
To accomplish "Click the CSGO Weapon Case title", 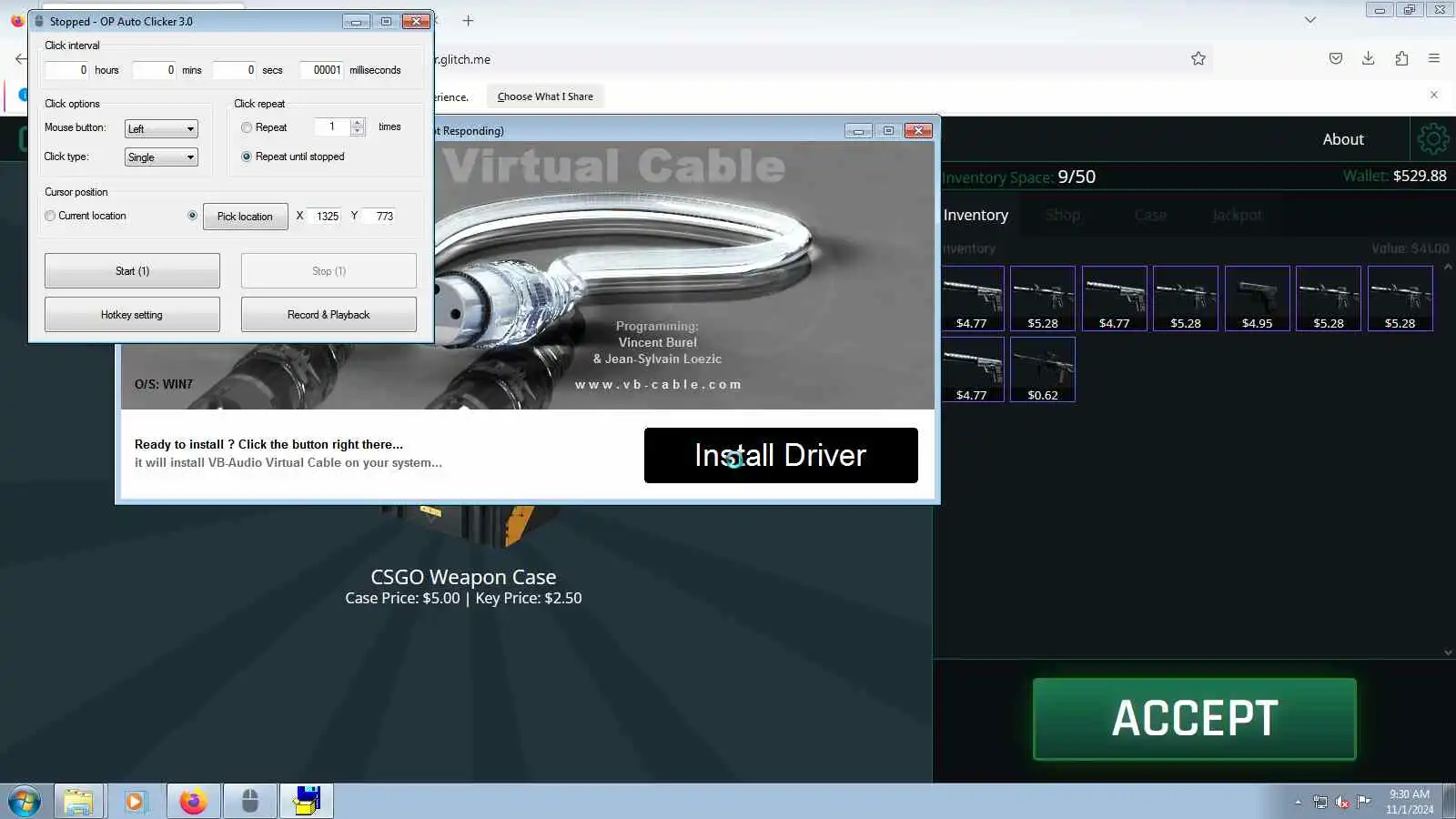I will [x=463, y=577].
